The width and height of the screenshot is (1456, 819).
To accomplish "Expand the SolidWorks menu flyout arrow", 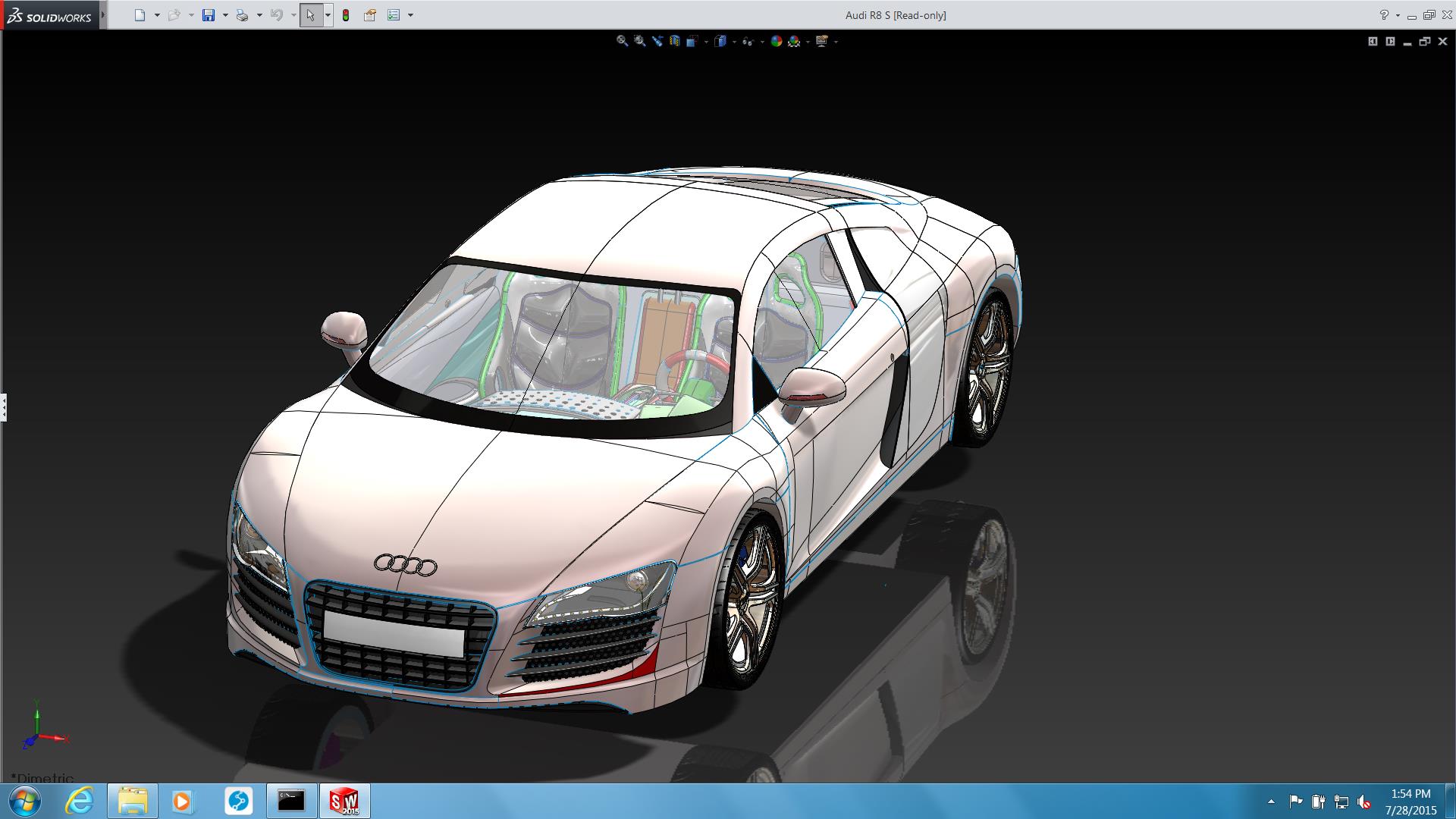I will pos(103,15).
